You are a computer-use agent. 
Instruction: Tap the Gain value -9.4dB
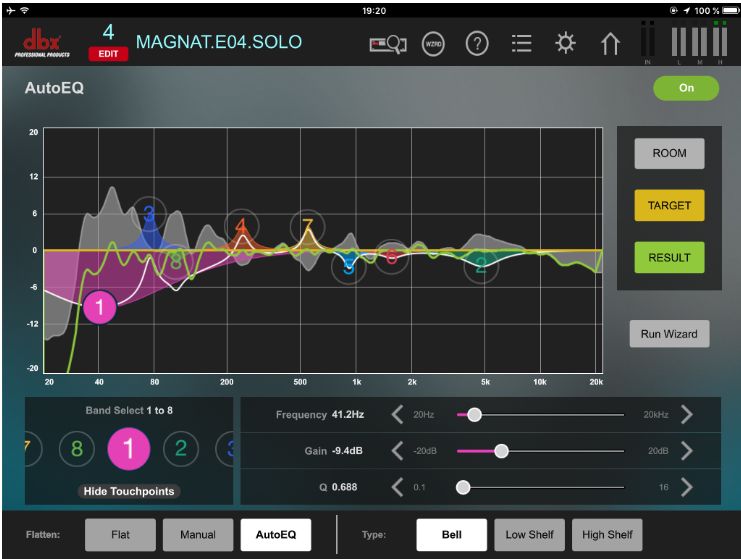pos(347,451)
